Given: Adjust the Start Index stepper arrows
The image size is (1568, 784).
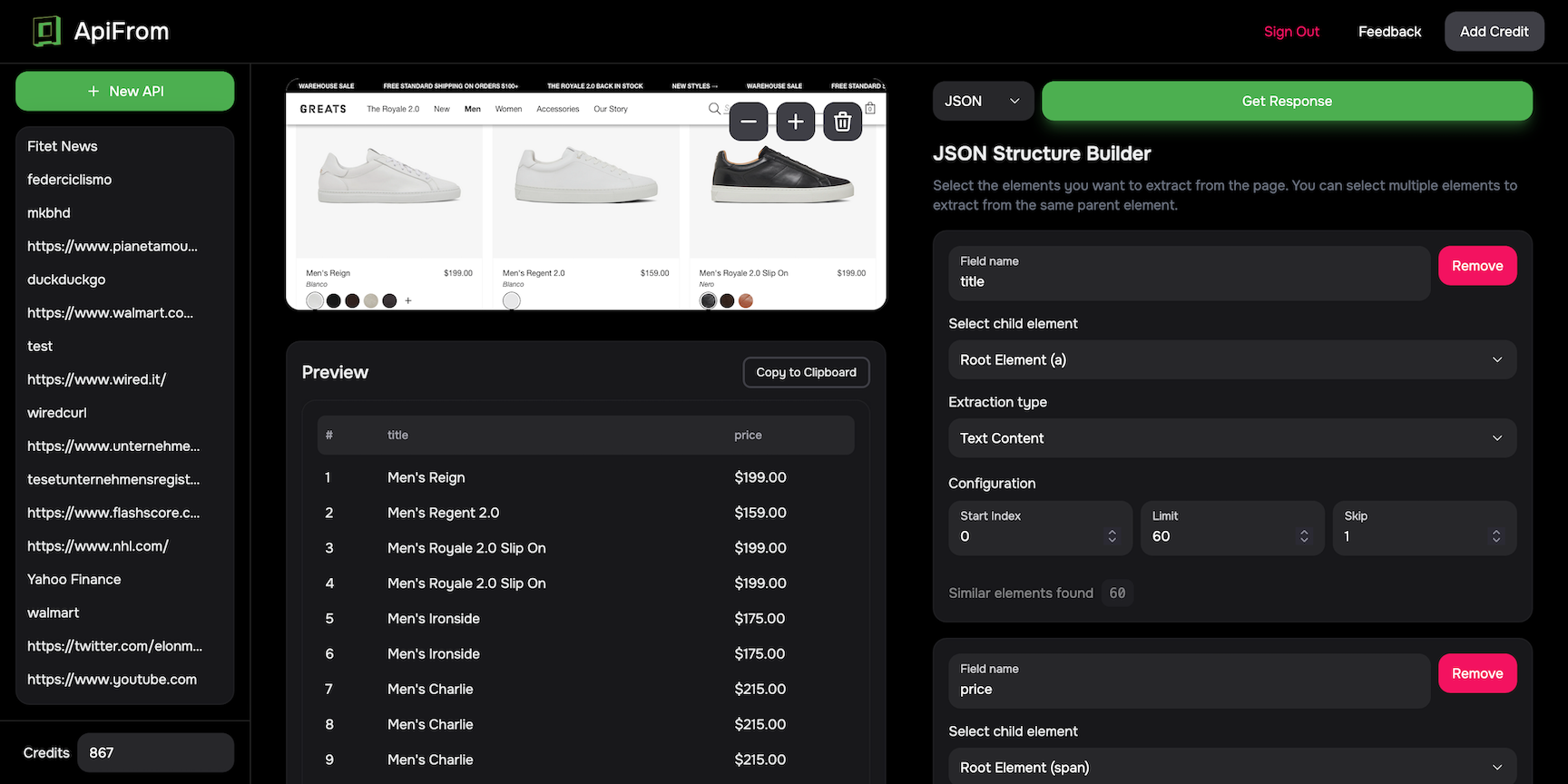Looking at the screenshot, I should coord(1112,536).
